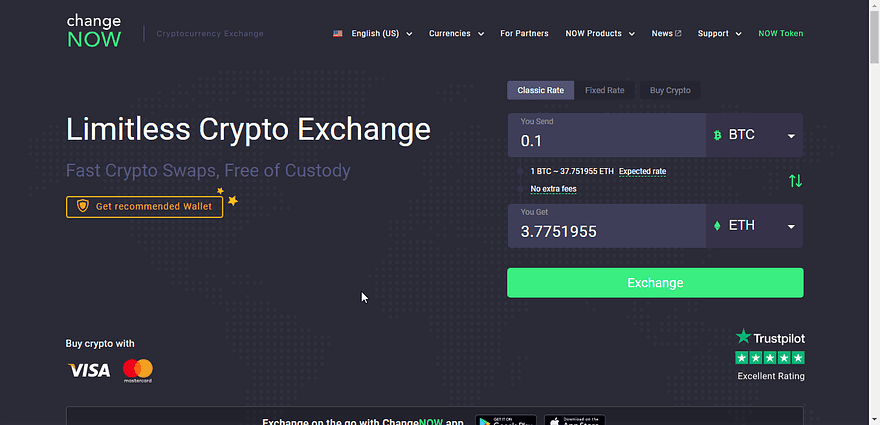
Task: Click the Get recommended Wallet button
Action: (144, 206)
